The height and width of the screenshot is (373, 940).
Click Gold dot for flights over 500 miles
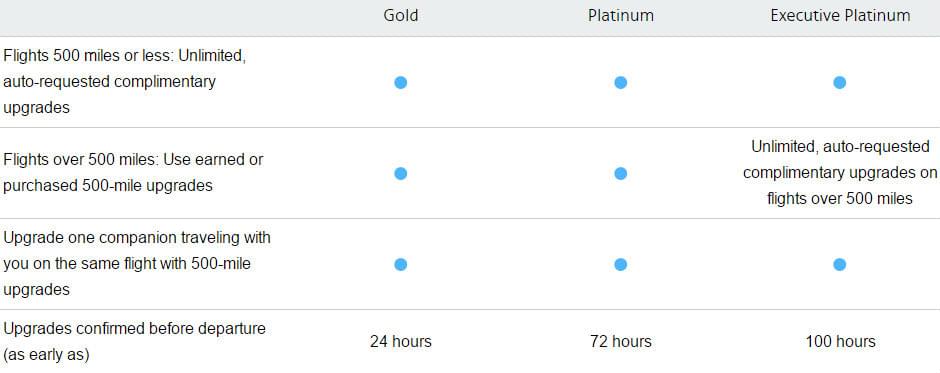click(x=400, y=173)
